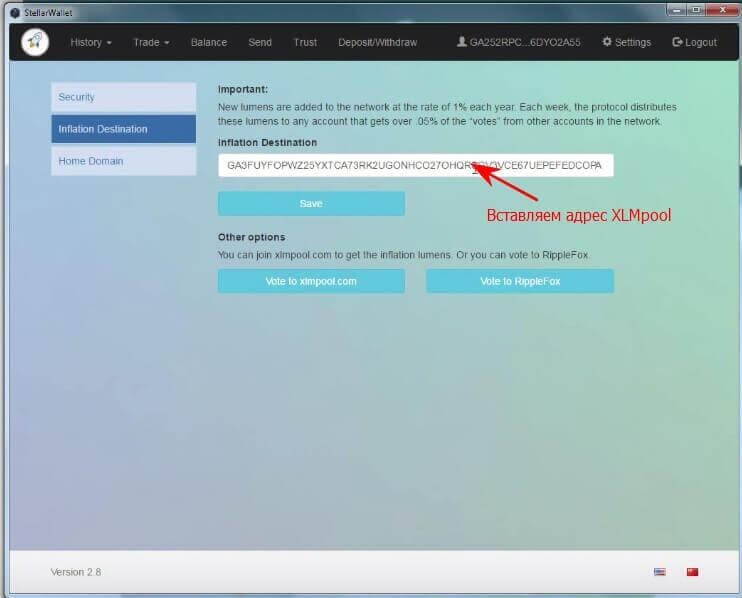The width and height of the screenshot is (742, 598).
Task: Open Deposit/Withdraw page
Action: [378, 43]
